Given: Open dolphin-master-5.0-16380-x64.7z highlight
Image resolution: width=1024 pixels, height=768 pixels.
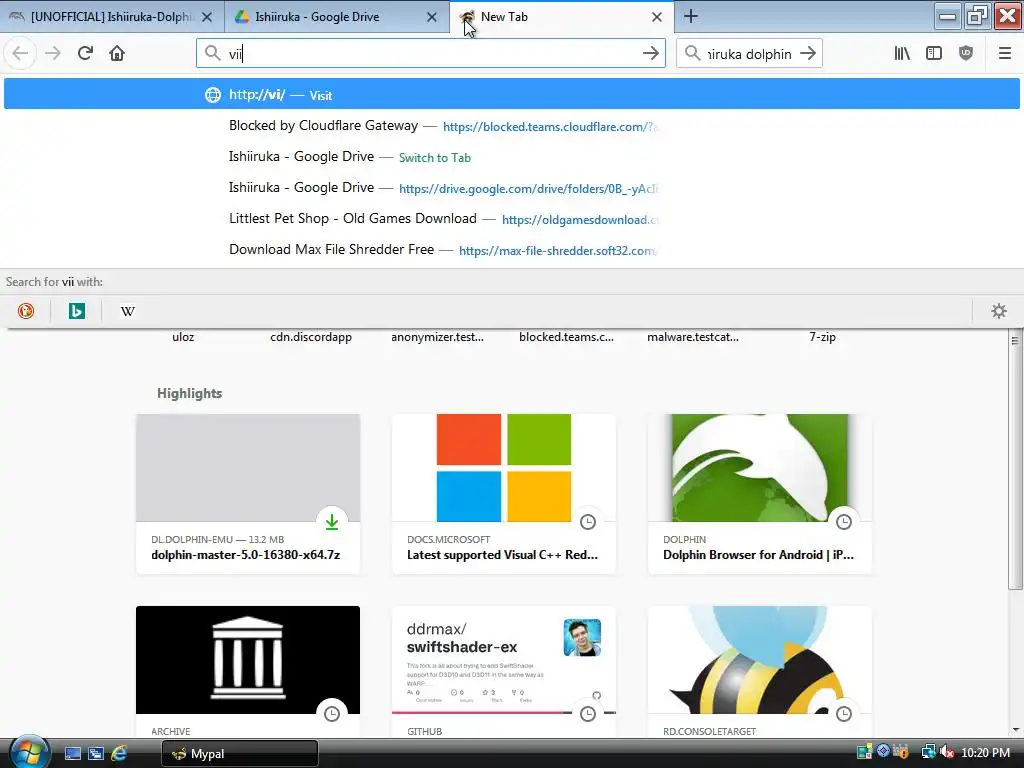Looking at the screenshot, I should [x=248, y=494].
